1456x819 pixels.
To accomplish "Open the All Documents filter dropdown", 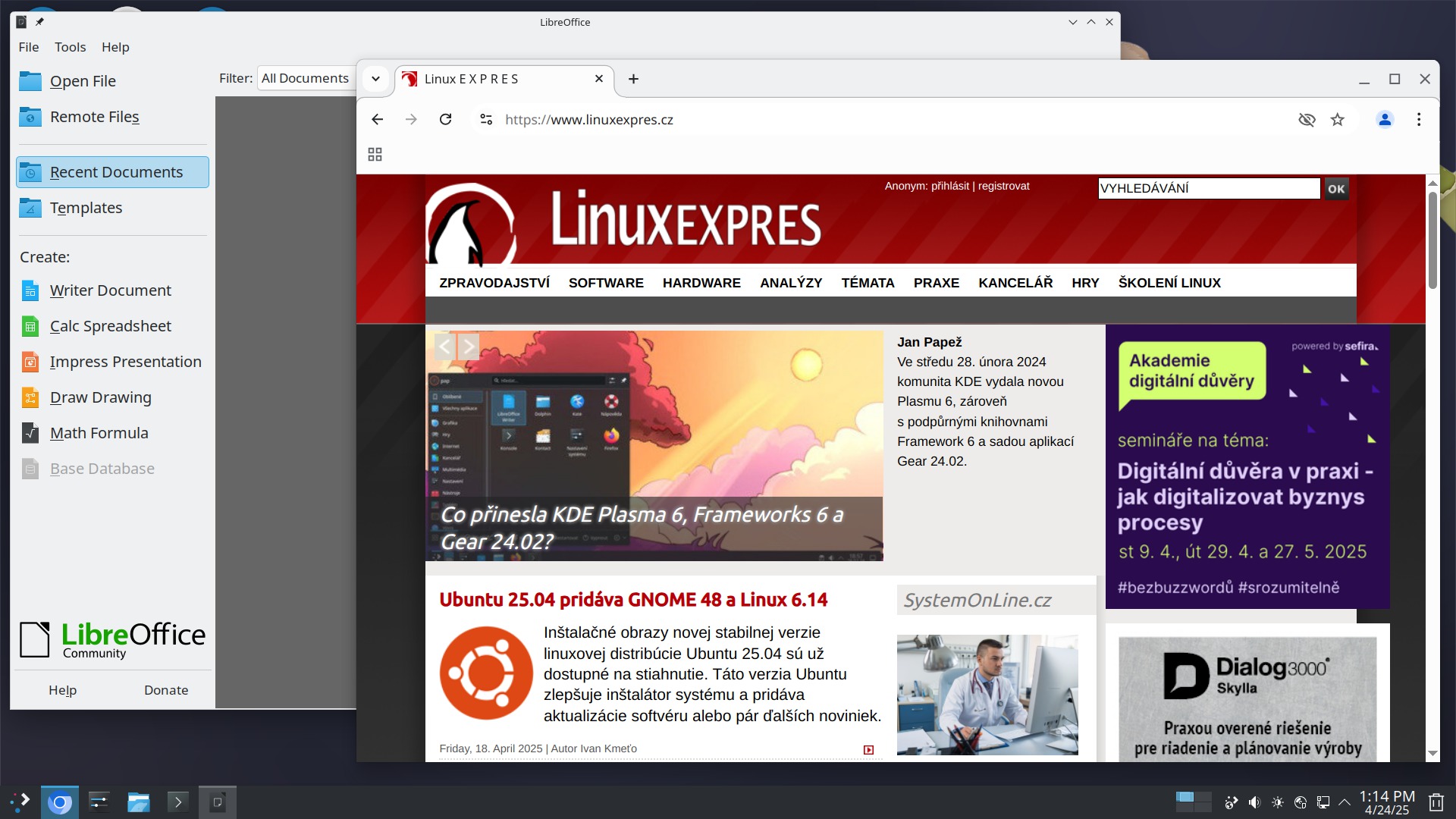I will coord(306,78).
